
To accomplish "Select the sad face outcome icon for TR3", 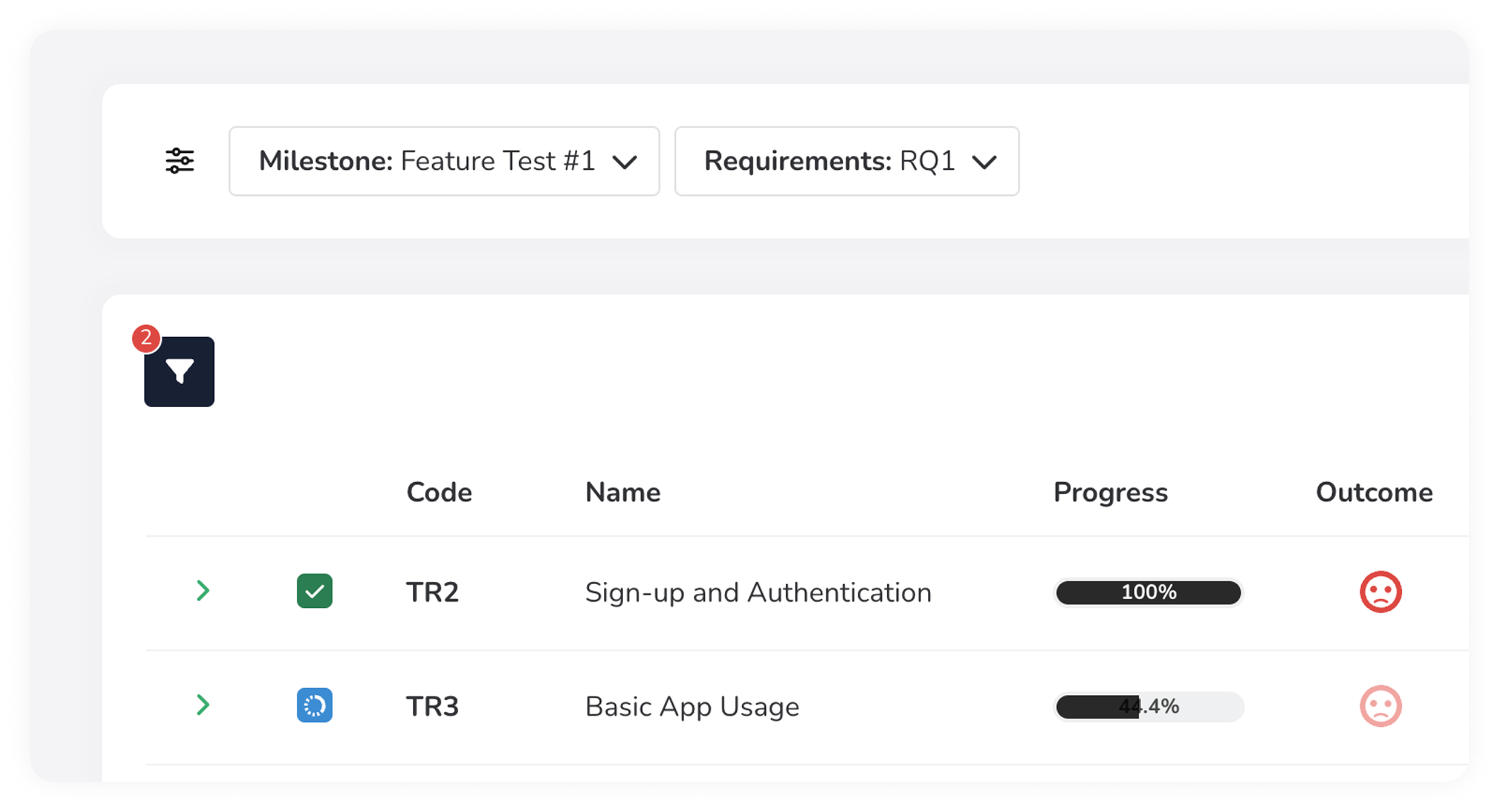I will point(1380,705).
